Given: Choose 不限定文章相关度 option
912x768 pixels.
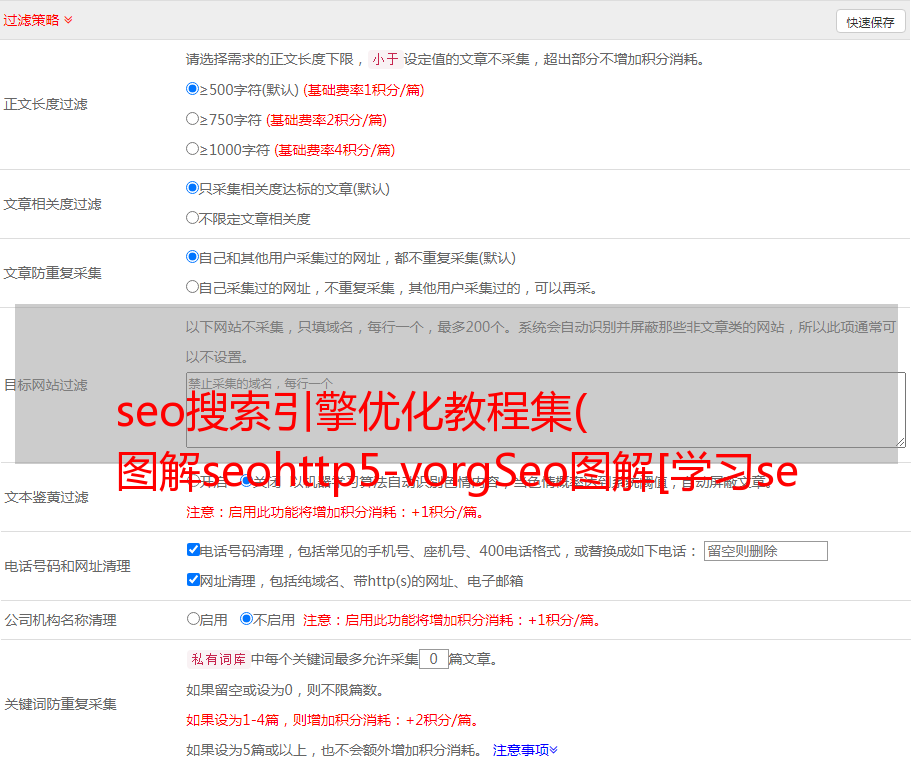Looking at the screenshot, I should point(192,218).
